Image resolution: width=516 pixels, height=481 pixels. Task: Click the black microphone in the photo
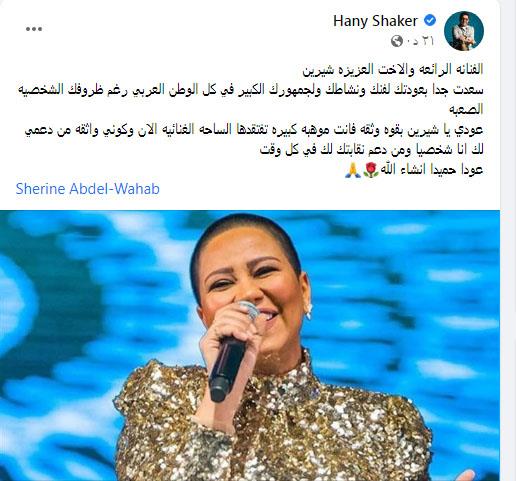pos(225,368)
